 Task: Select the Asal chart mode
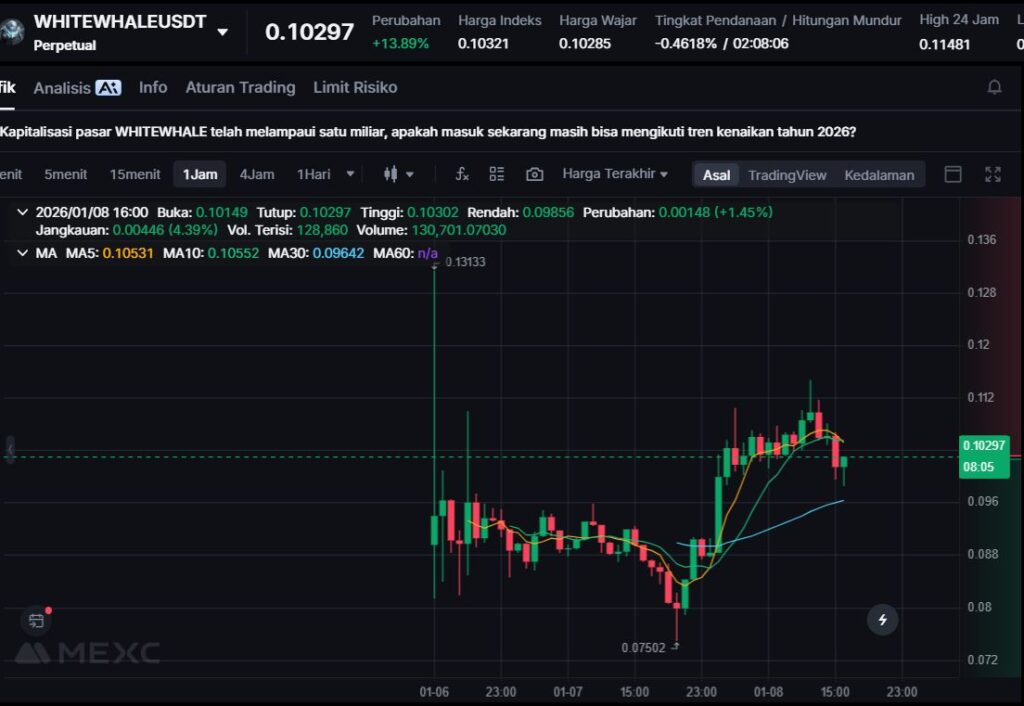point(716,175)
